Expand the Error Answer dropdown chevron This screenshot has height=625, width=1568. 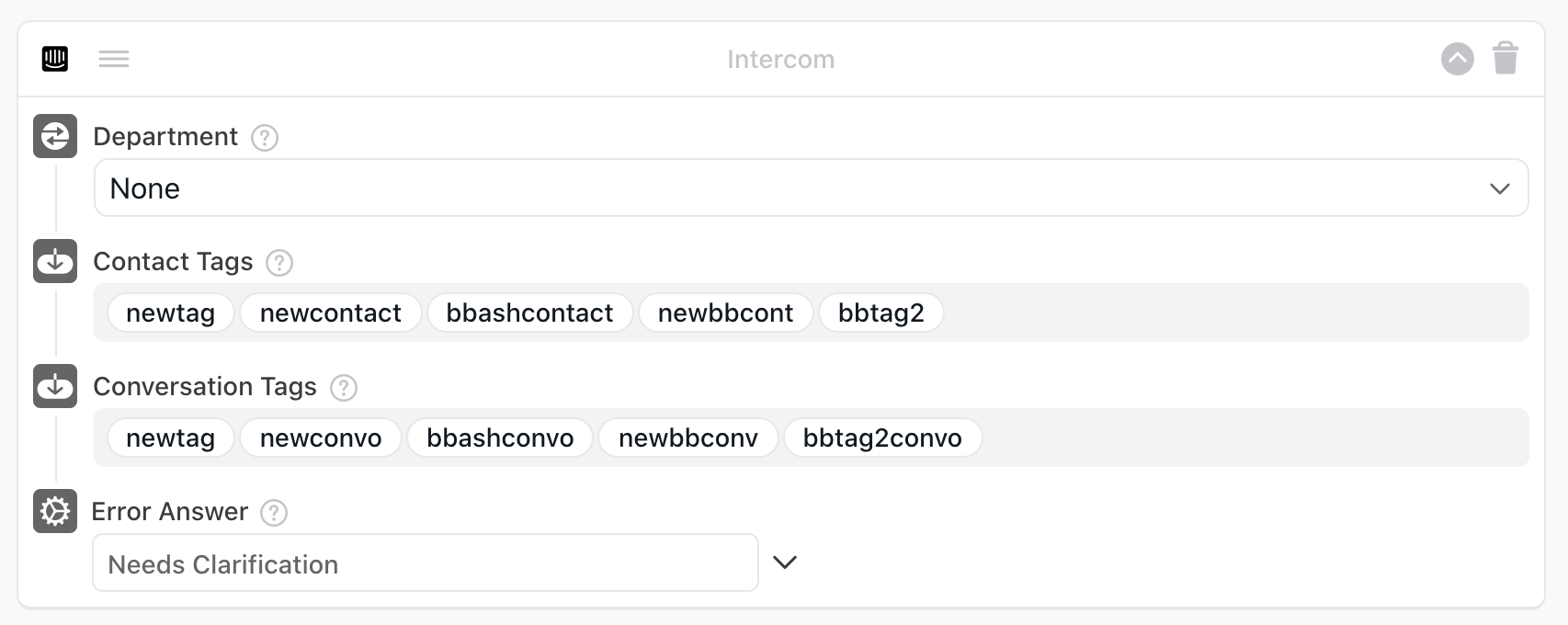786,562
